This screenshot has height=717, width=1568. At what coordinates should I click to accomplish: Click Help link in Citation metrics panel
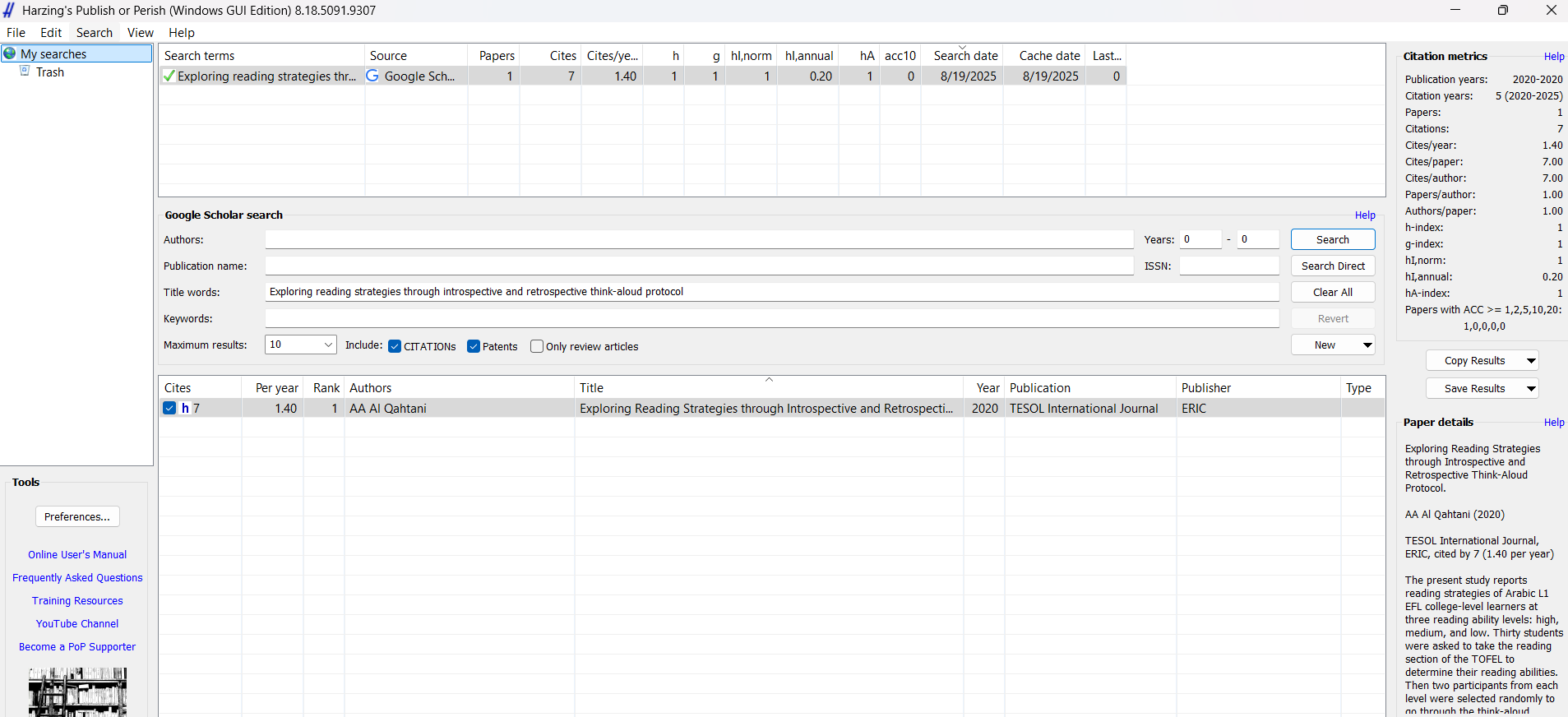click(1554, 56)
